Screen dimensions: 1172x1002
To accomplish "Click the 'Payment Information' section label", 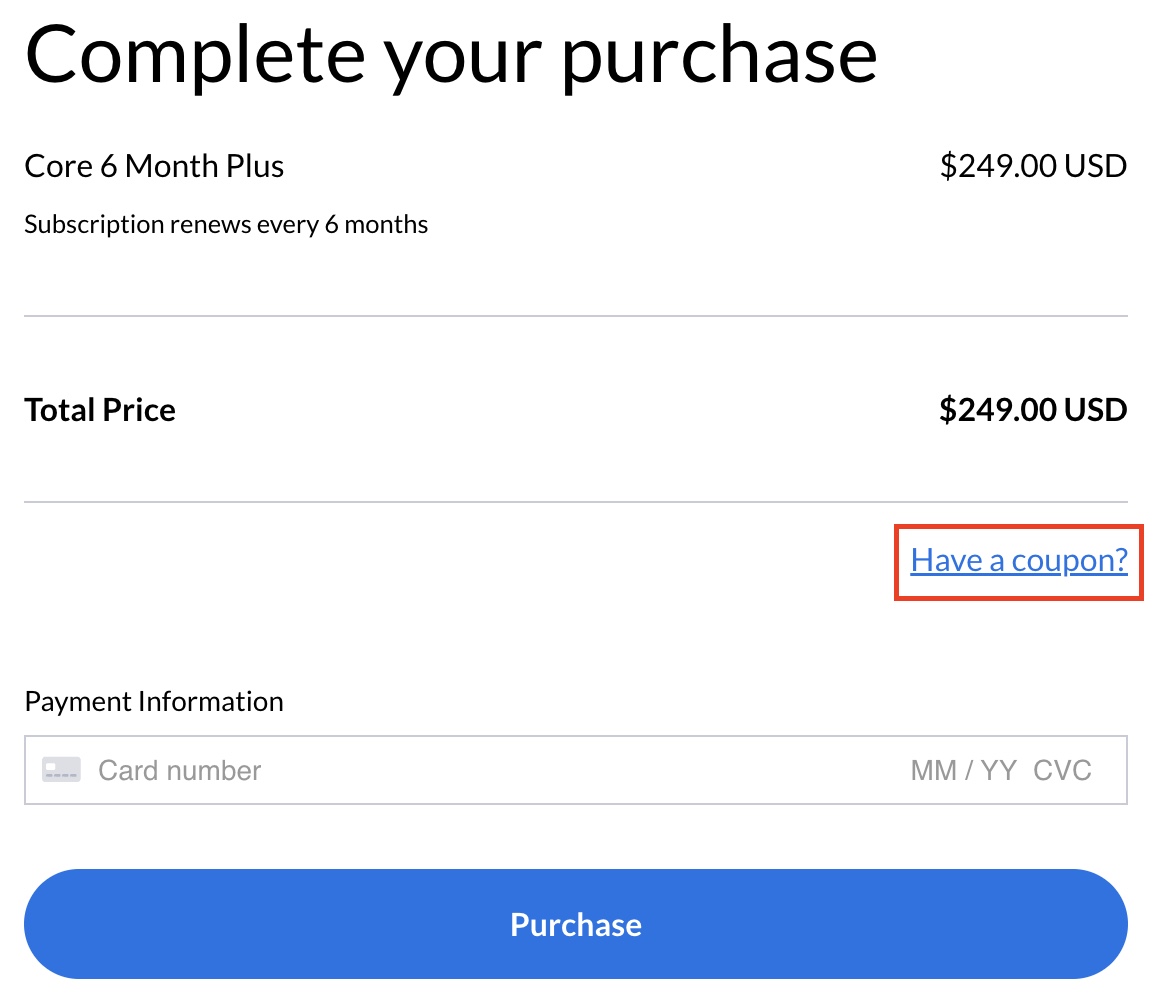I will pos(154,701).
